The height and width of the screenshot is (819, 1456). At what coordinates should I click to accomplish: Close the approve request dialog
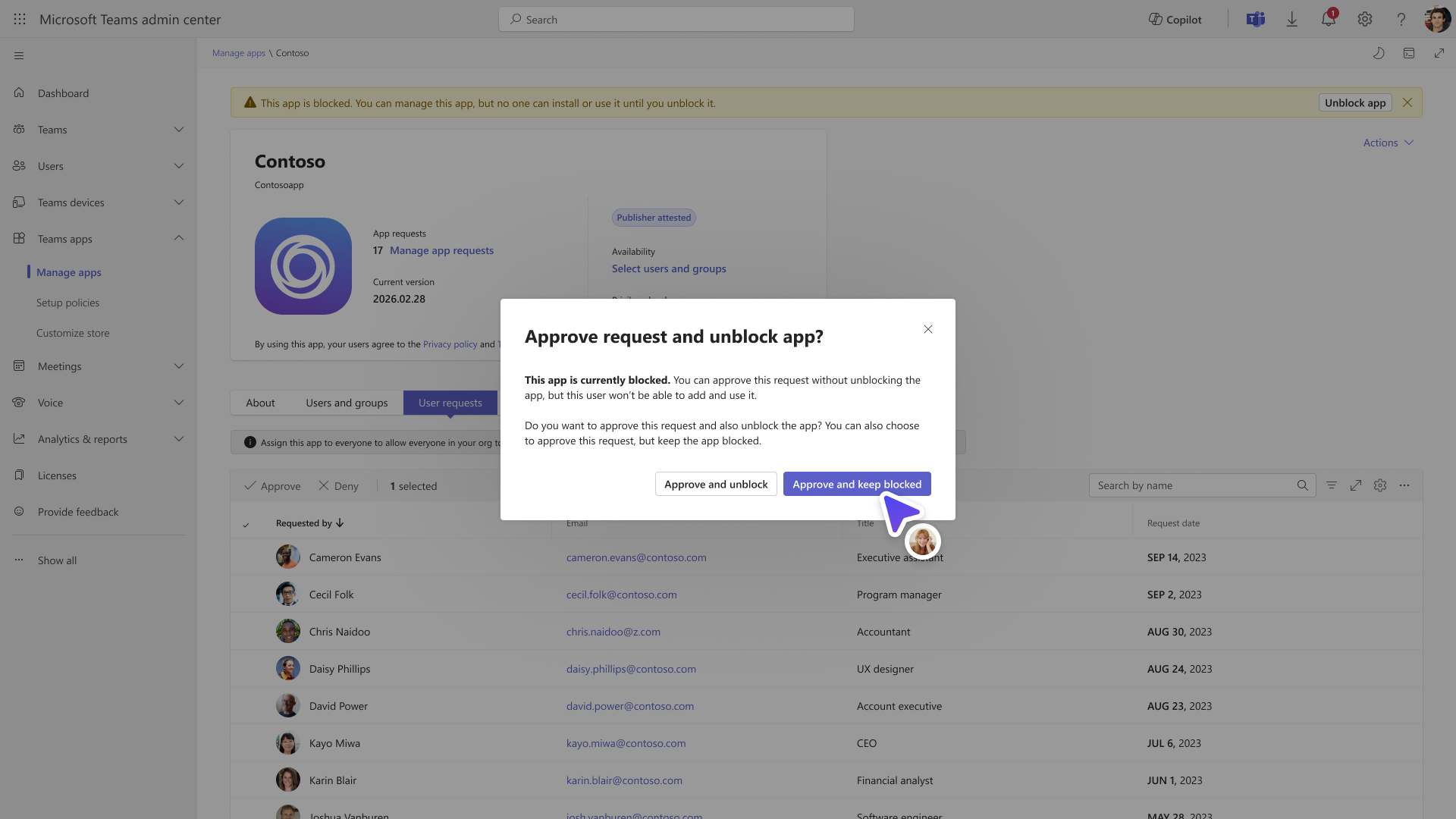pyautogui.click(x=928, y=329)
